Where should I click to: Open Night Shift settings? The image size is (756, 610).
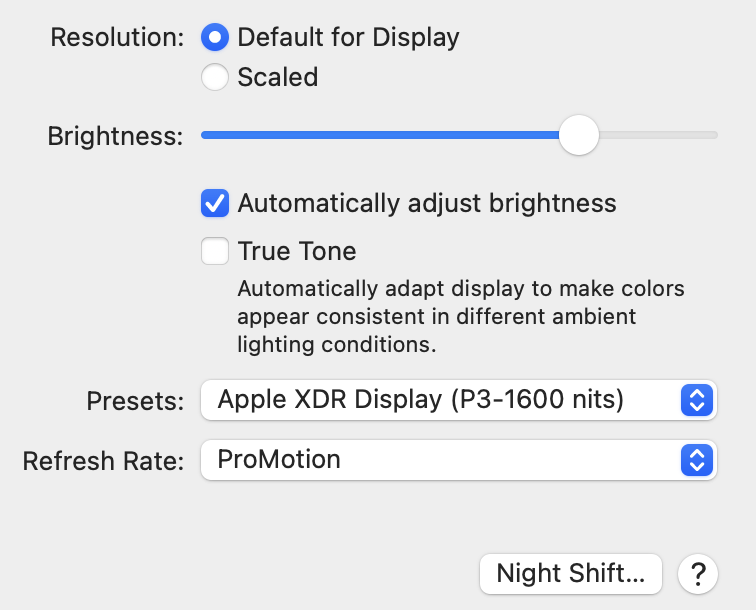571,574
